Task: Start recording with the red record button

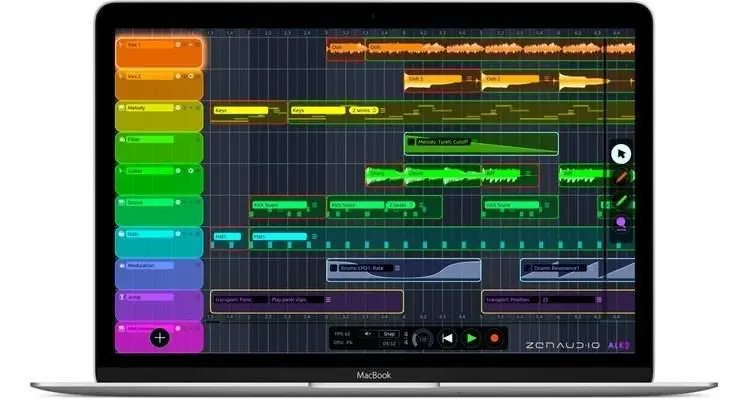Action: tap(495, 339)
